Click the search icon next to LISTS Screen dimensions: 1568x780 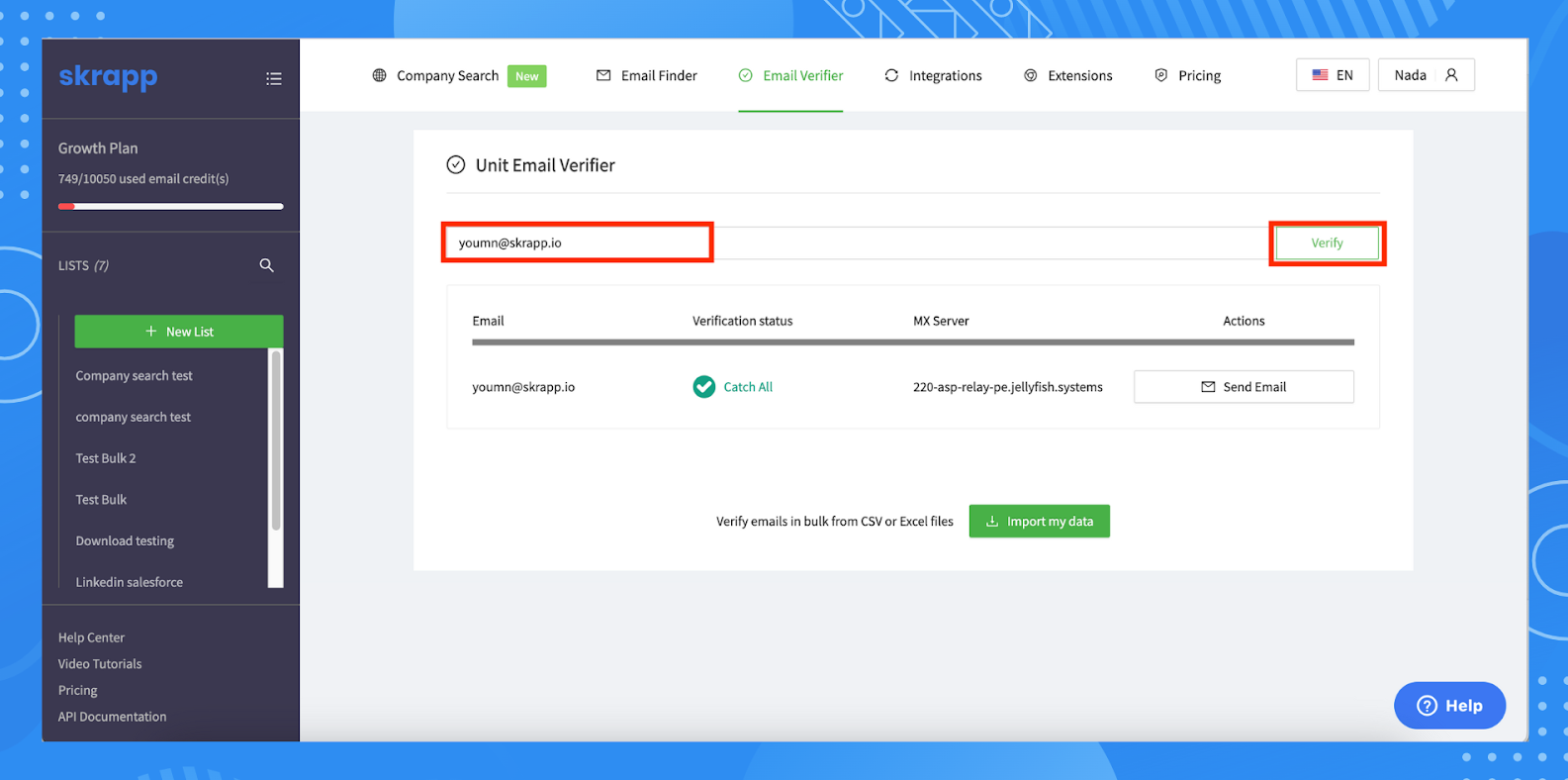[x=266, y=265]
